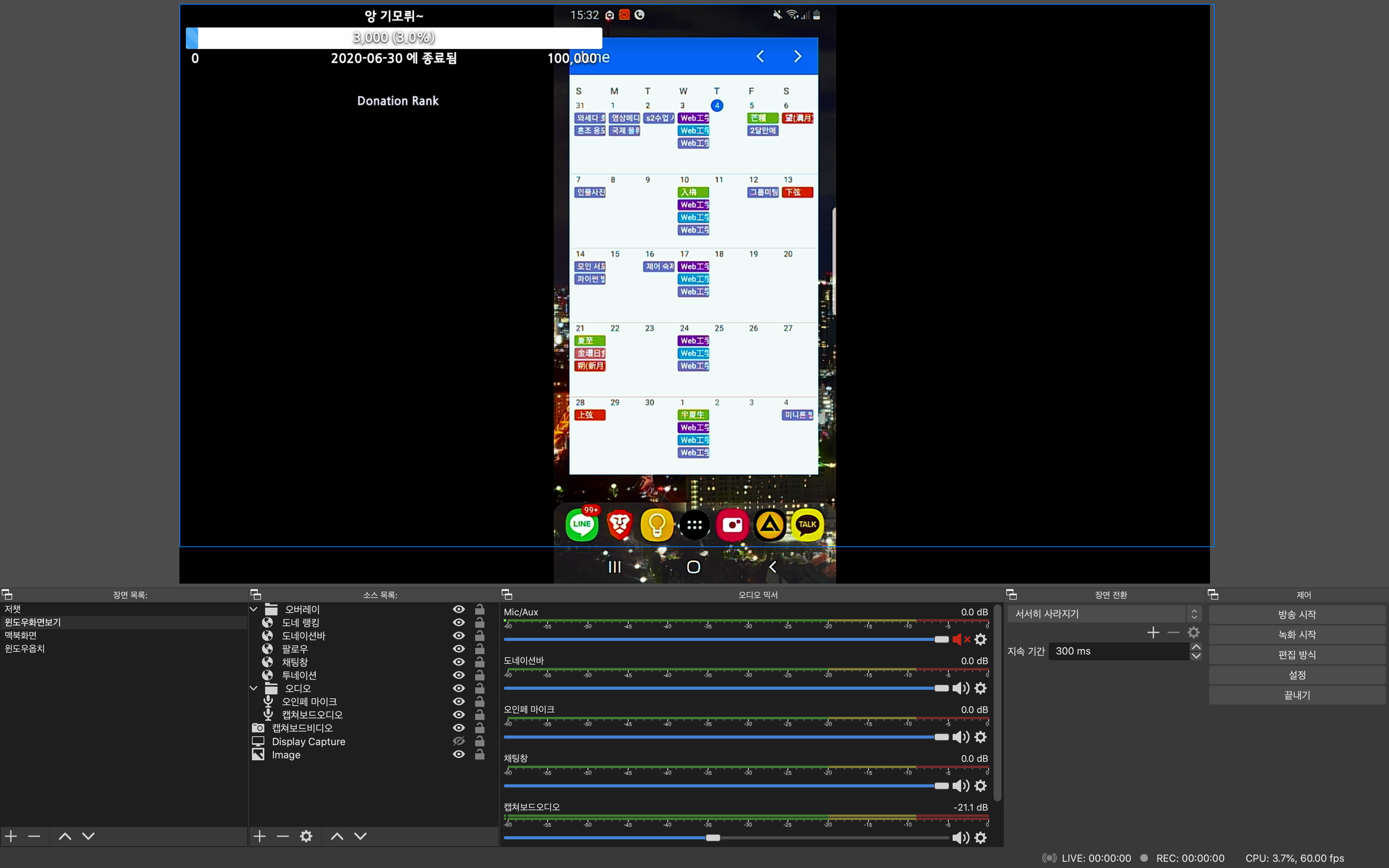This screenshot has height=868, width=1389.
Task: Remove selected scene with minus icon
Action: (34, 837)
